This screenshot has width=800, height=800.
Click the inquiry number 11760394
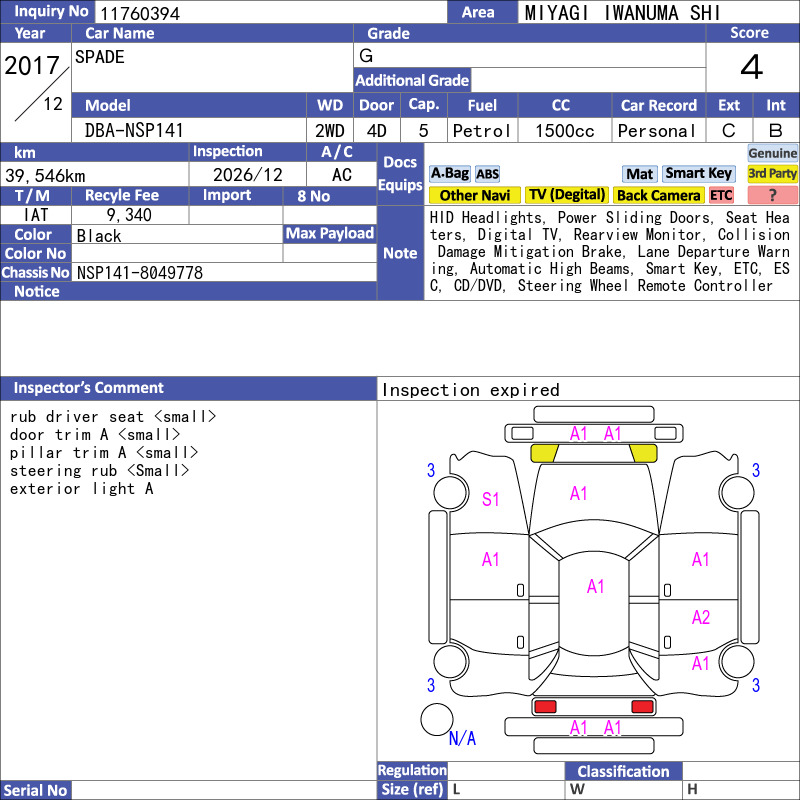140,13
